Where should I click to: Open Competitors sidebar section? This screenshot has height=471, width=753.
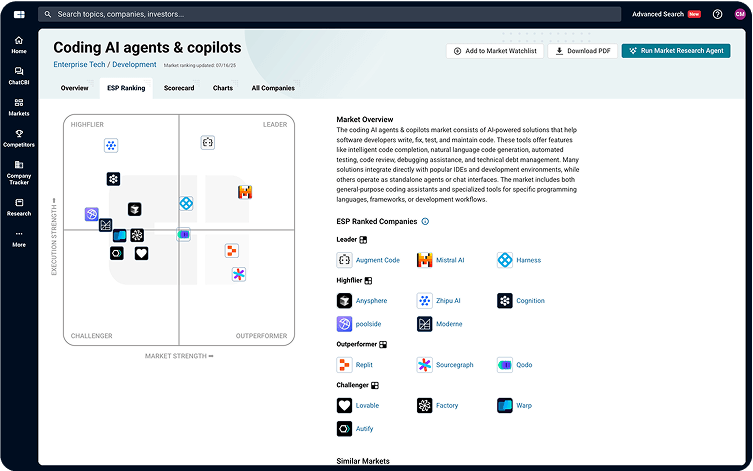pyautogui.click(x=19, y=138)
